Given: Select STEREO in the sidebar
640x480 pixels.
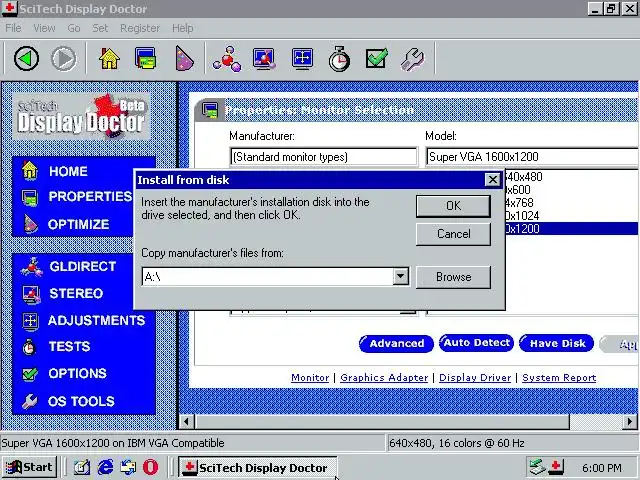Looking at the screenshot, I should click(76, 293).
